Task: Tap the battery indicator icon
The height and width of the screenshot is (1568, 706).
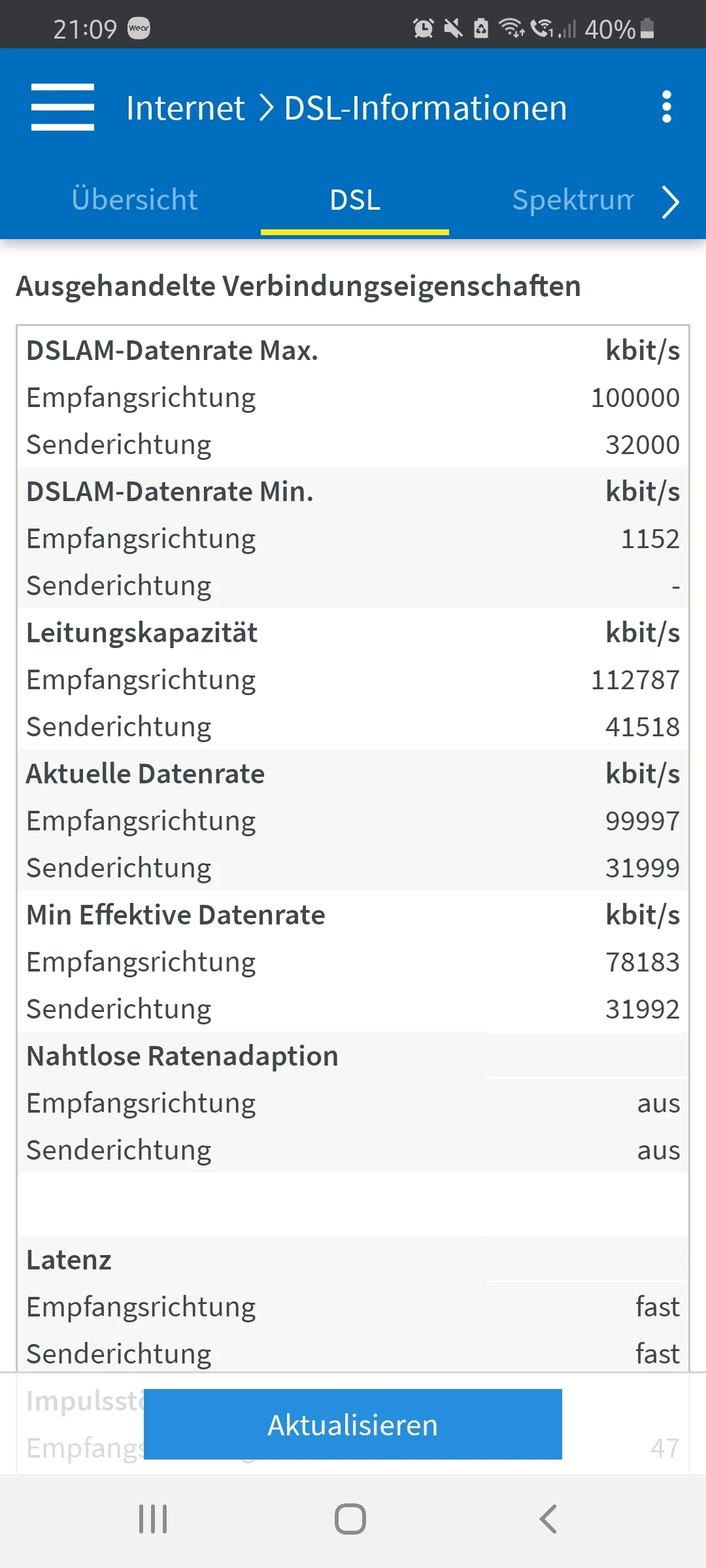Action: 647,28
